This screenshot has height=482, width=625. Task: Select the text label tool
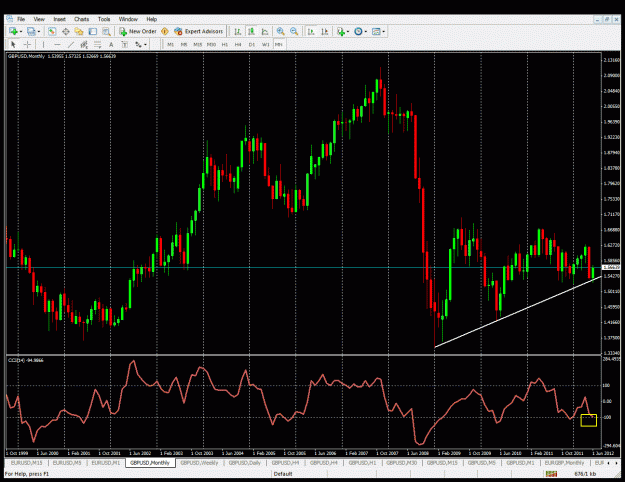click(x=125, y=44)
